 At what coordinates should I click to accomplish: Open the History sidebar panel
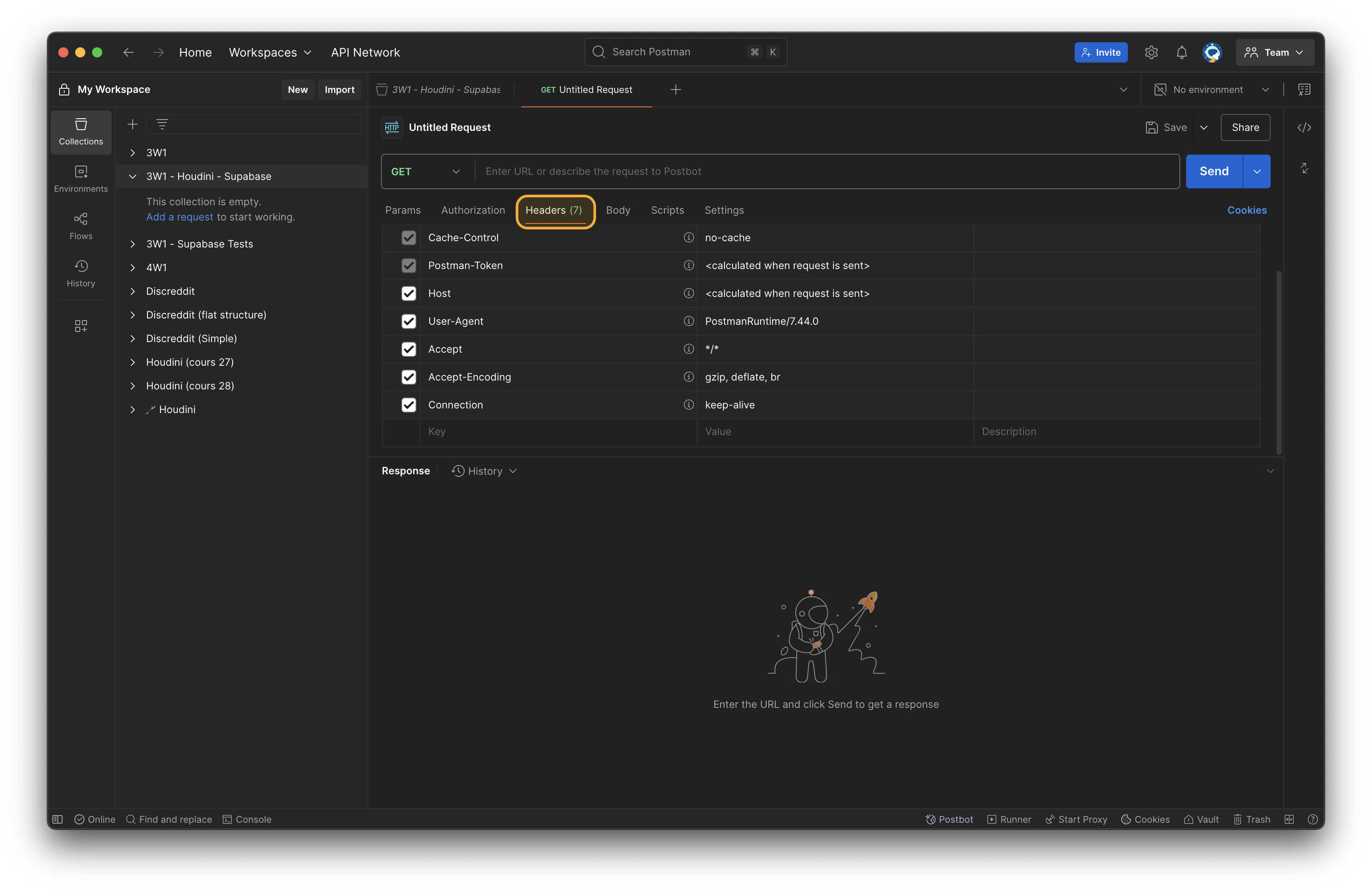[x=81, y=274]
